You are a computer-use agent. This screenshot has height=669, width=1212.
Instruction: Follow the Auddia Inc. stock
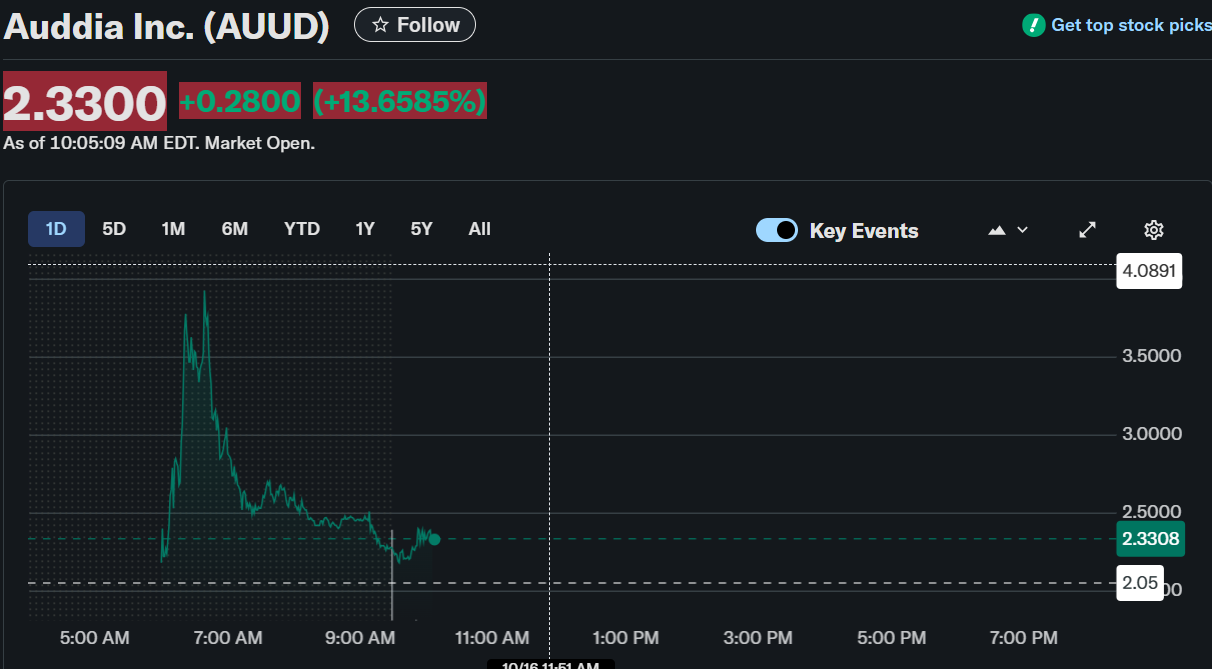[415, 25]
